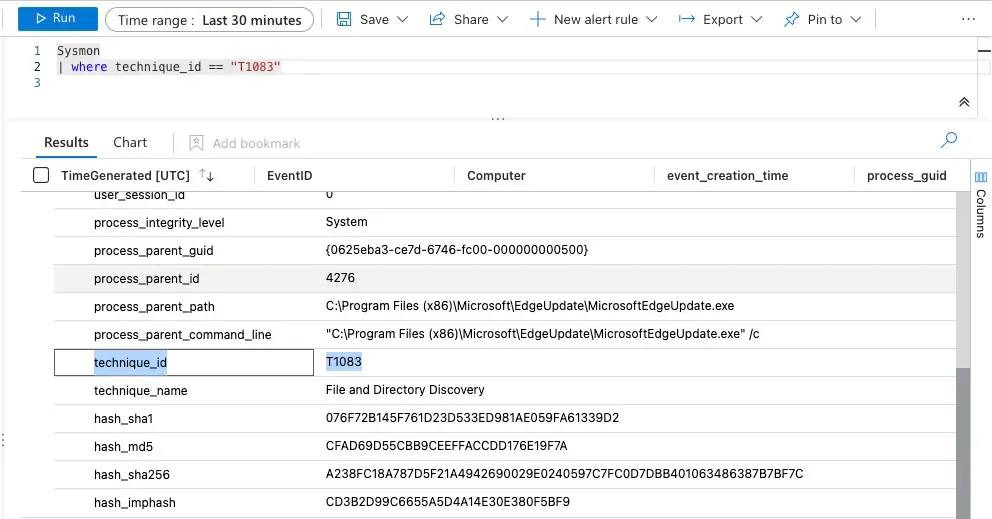Click the value 4276

(340, 277)
